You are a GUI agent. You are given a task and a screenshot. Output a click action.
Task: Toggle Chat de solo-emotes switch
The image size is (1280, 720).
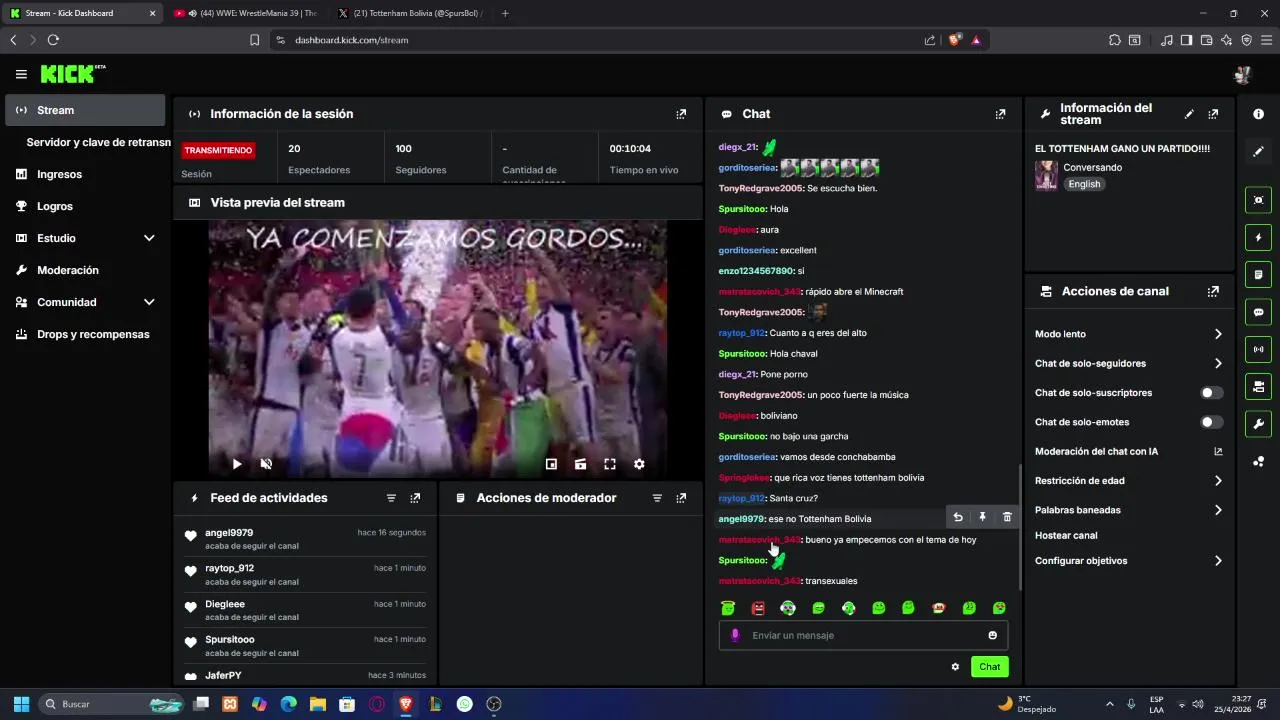[1211, 422]
